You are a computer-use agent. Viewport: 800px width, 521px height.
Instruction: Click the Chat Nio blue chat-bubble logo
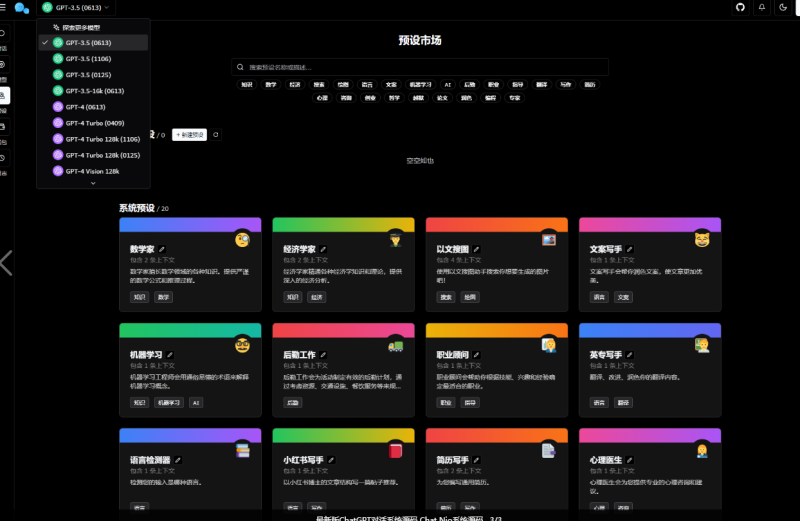point(21,8)
